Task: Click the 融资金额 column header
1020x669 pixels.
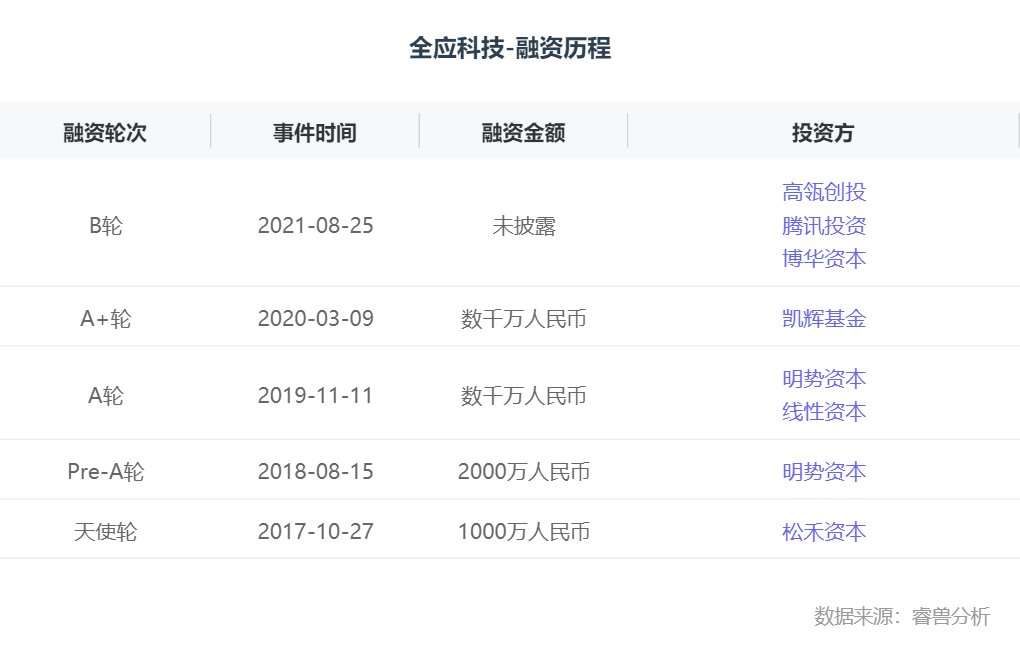Action: coord(524,133)
